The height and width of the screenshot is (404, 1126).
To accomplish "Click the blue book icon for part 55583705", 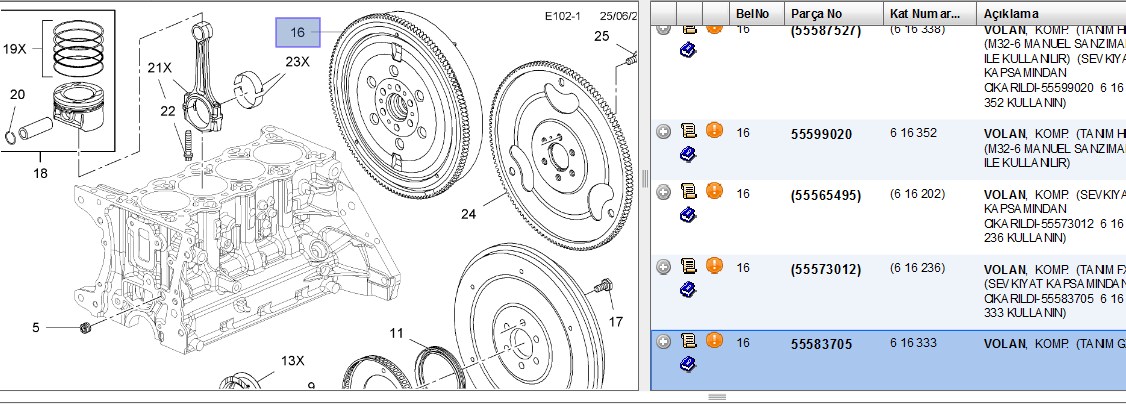I will click(x=688, y=365).
